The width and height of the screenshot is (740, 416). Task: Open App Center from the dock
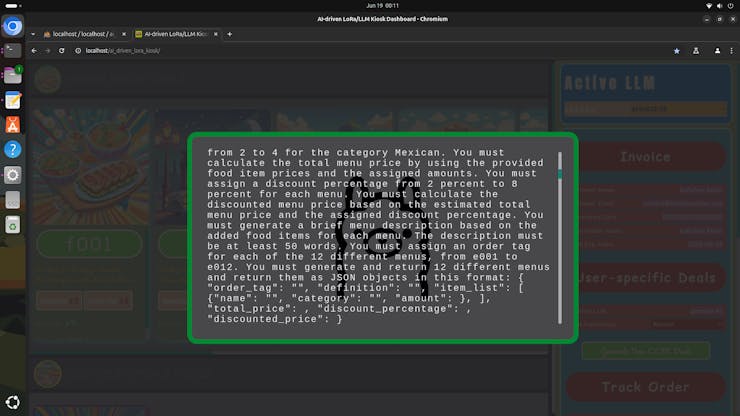13,125
